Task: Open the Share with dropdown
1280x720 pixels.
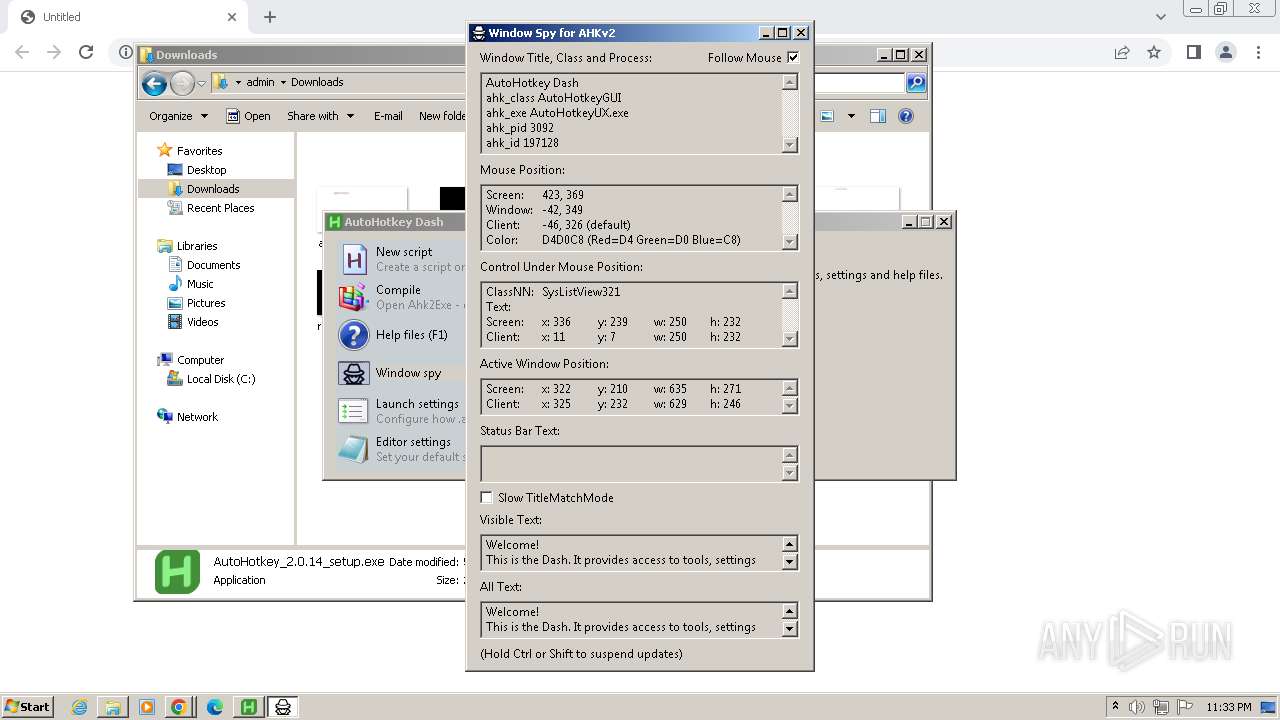Action: (320, 116)
